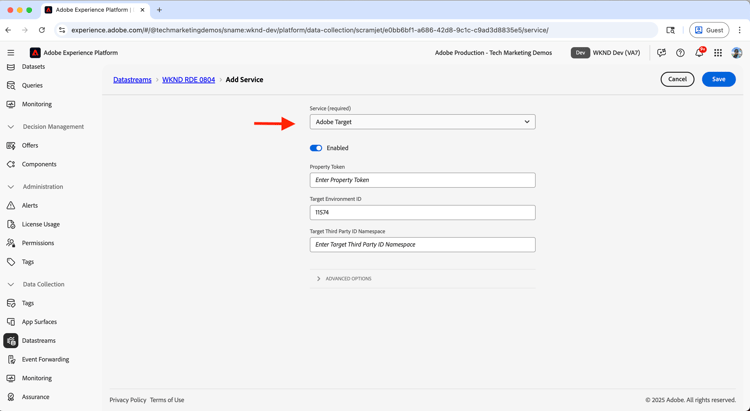Open Data Collection Monitoring icon
This screenshot has height=411, width=750.
(11, 378)
